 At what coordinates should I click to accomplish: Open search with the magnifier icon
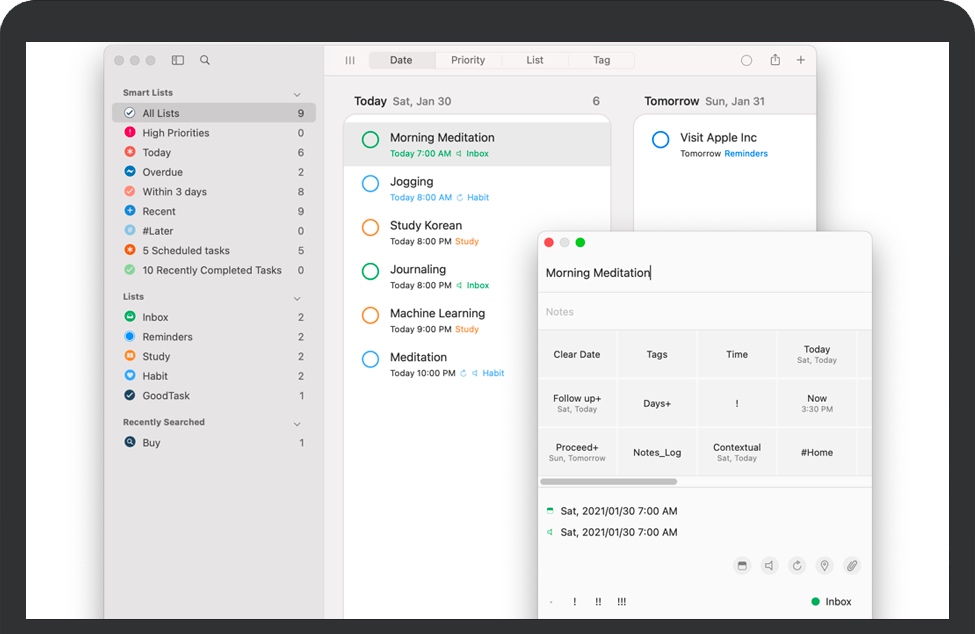pyautogui.click(x=205, y=60)
